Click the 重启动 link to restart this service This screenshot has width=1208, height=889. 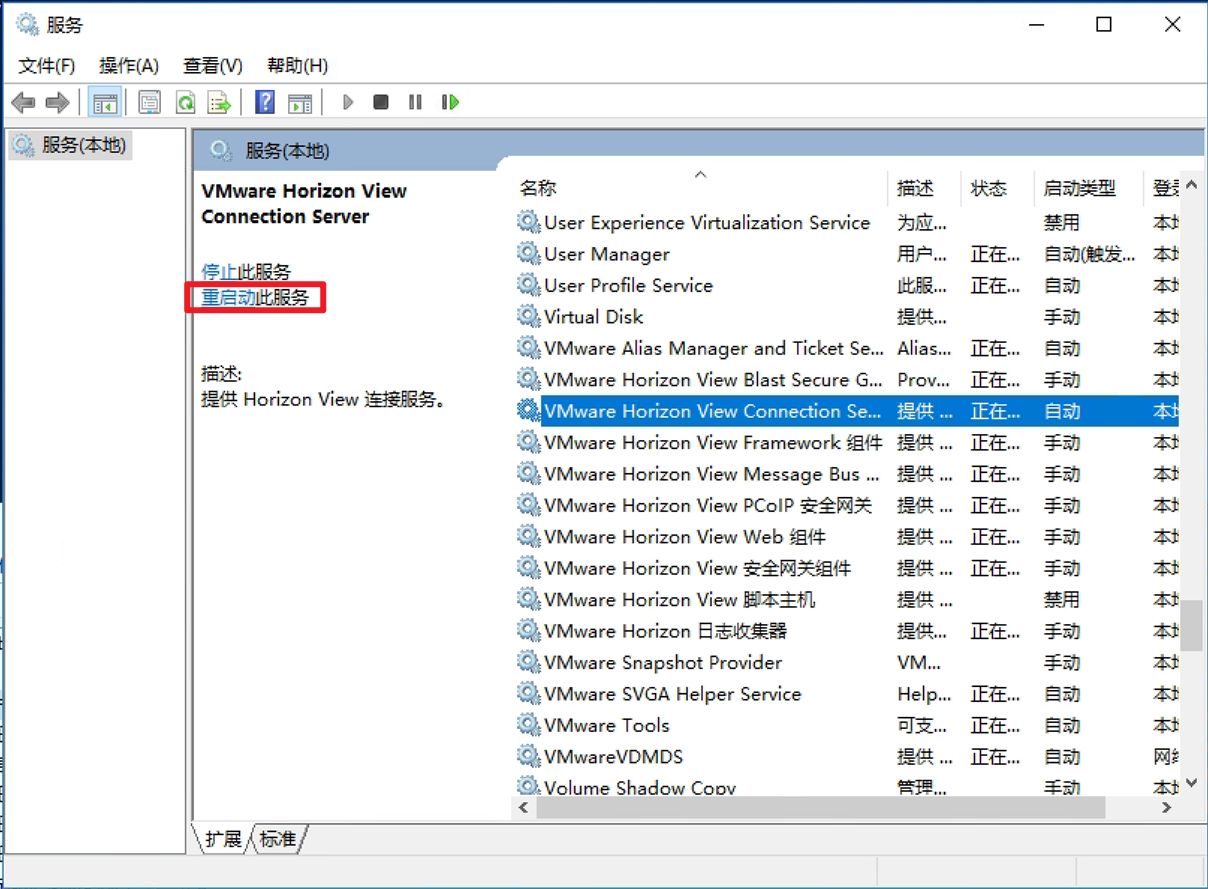[x=228, y=297]
